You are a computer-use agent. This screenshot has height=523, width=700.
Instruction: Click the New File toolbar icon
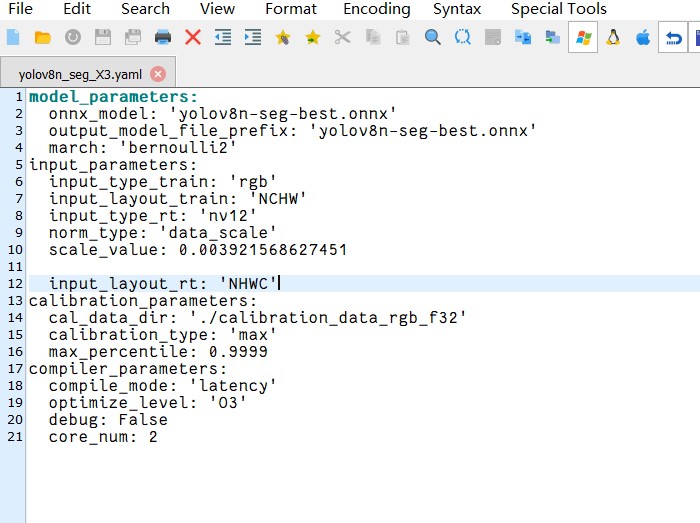tap(13, 38)
